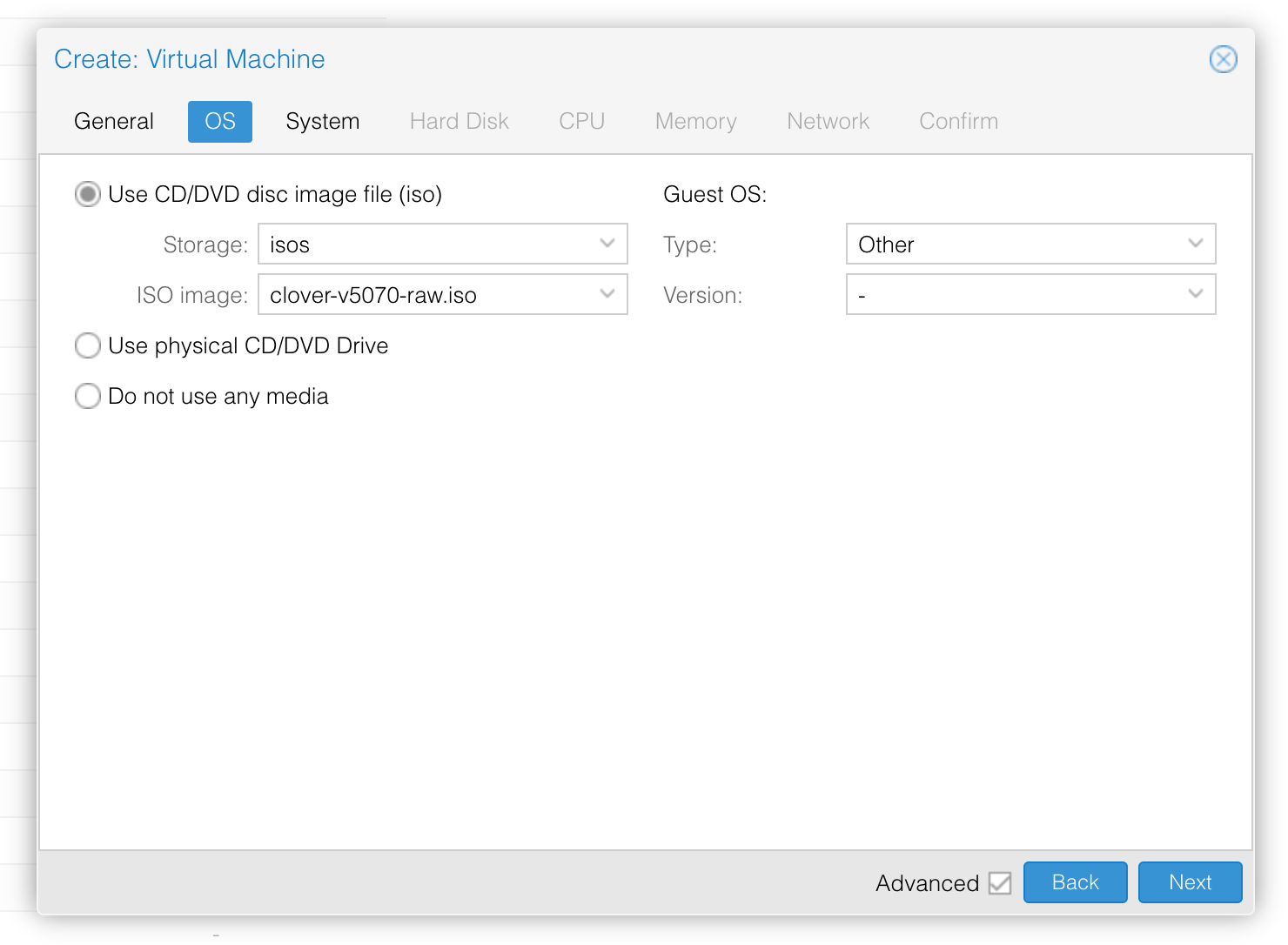
Task: Expand the Storage dropdown arrow
Action: [607, 245]
